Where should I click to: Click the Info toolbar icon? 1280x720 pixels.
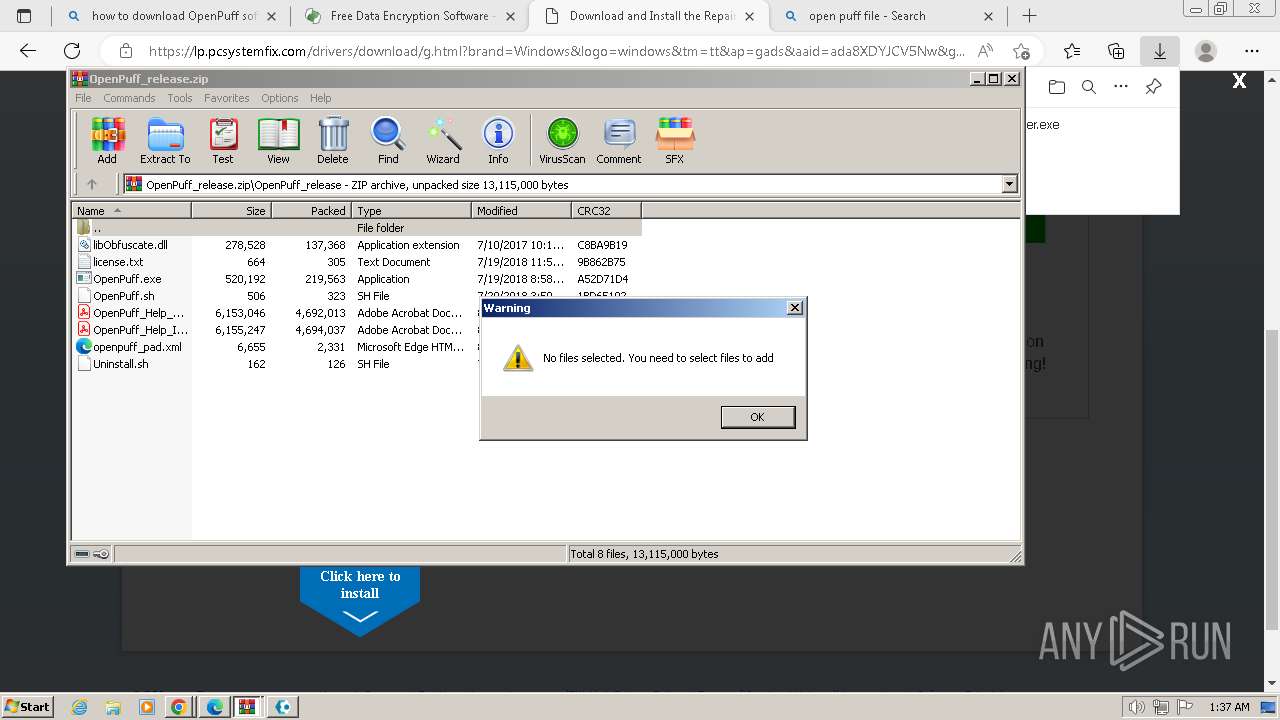click(x=498, y=140)
